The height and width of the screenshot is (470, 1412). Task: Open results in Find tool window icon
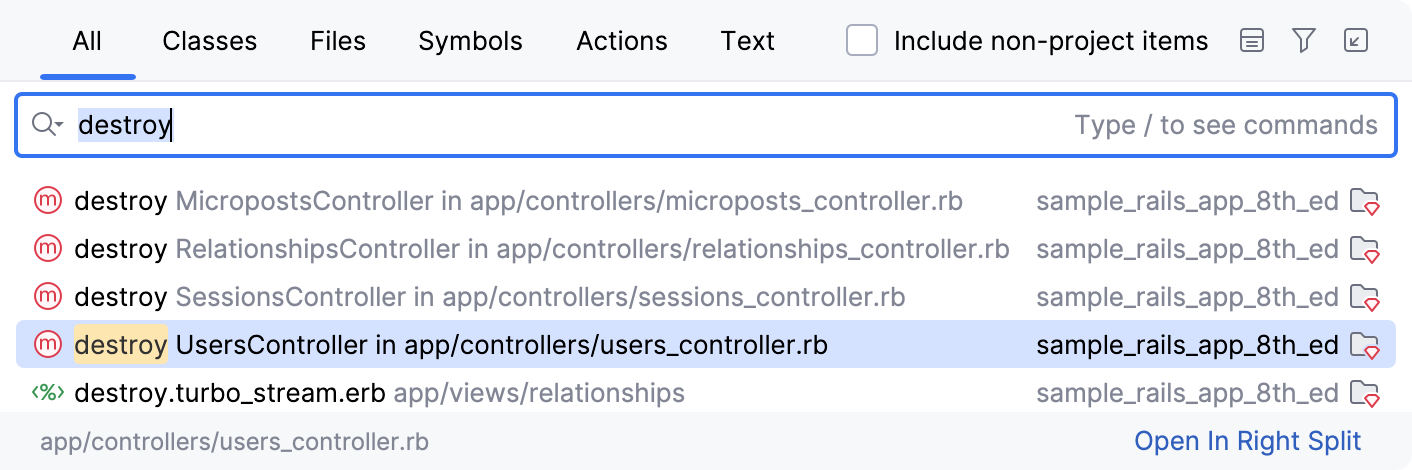(x=1356, y=41)
